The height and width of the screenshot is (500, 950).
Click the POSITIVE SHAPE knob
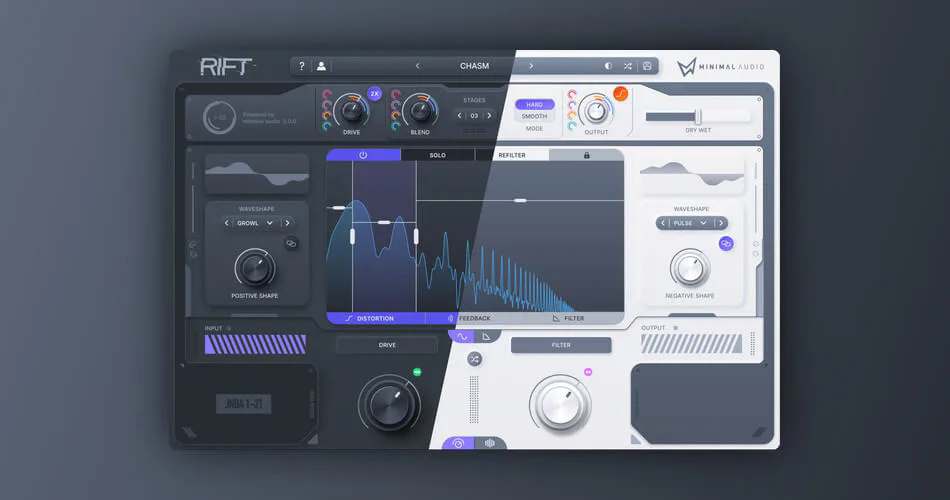click(254, 268)
